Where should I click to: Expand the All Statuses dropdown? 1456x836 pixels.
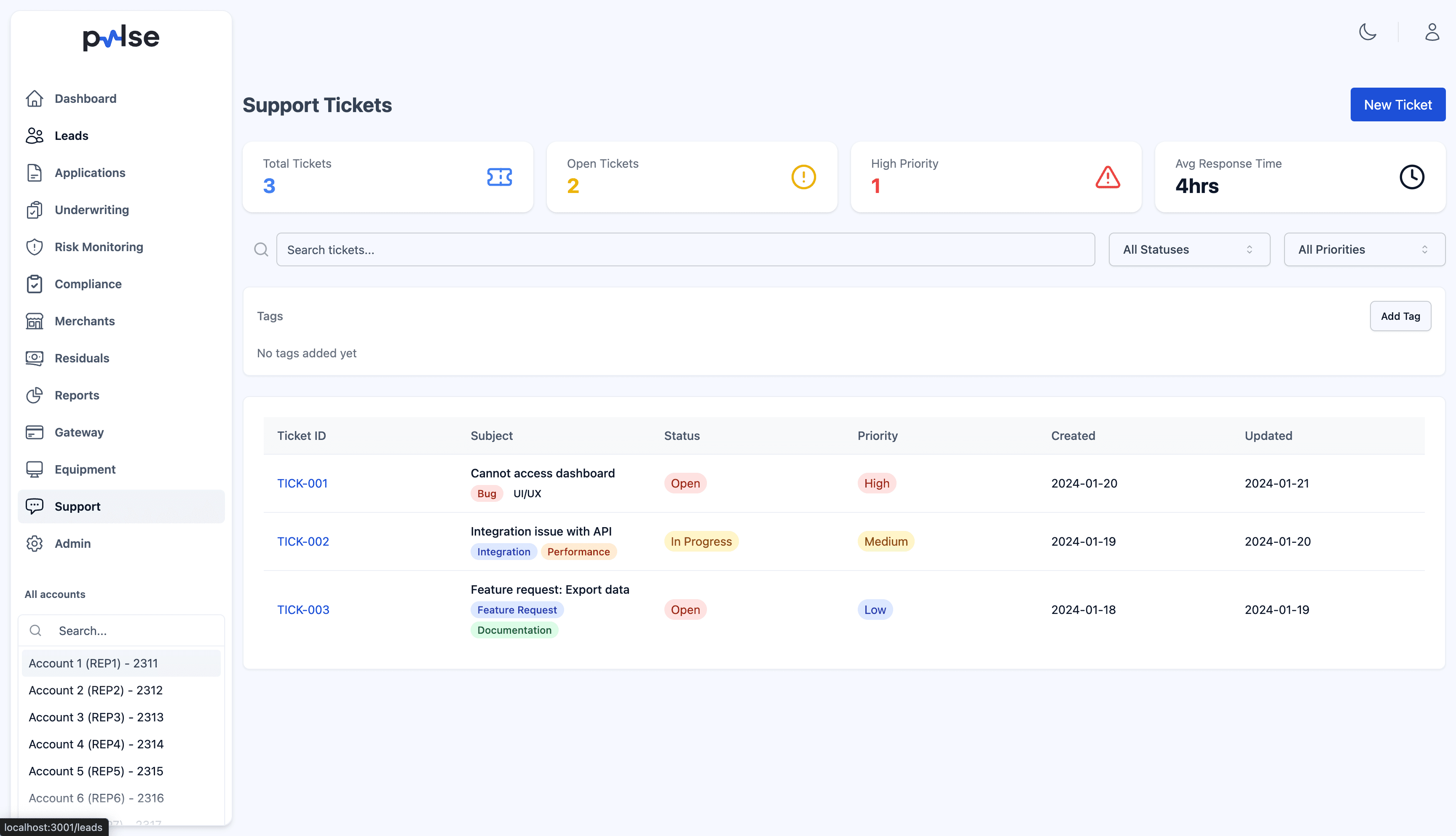(x=1188, y=249)
